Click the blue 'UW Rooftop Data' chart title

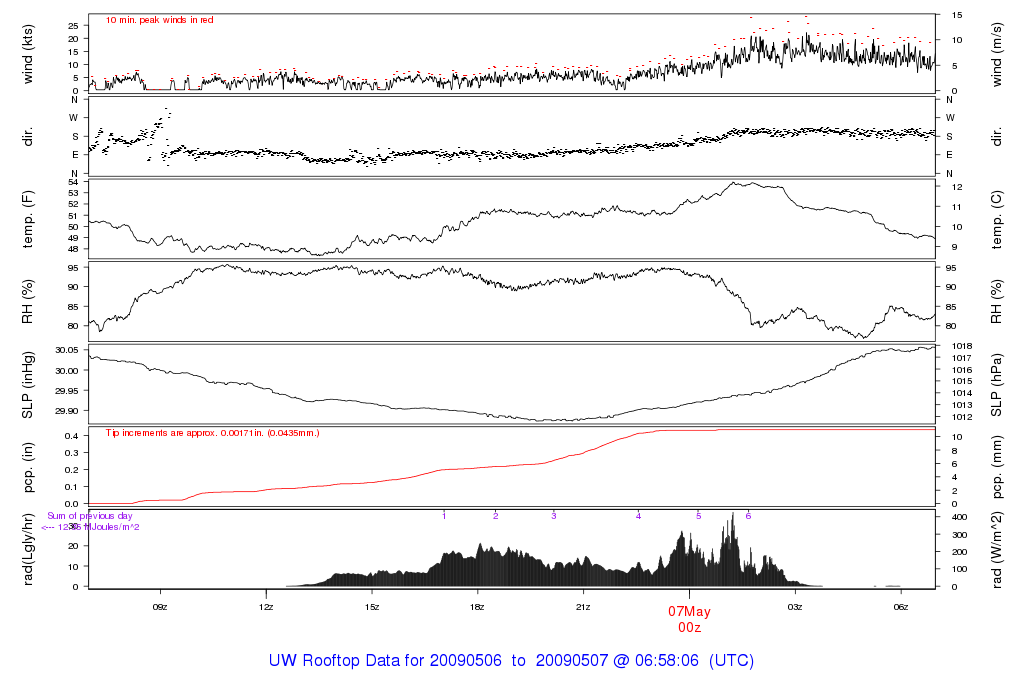[x=511, y=660]
